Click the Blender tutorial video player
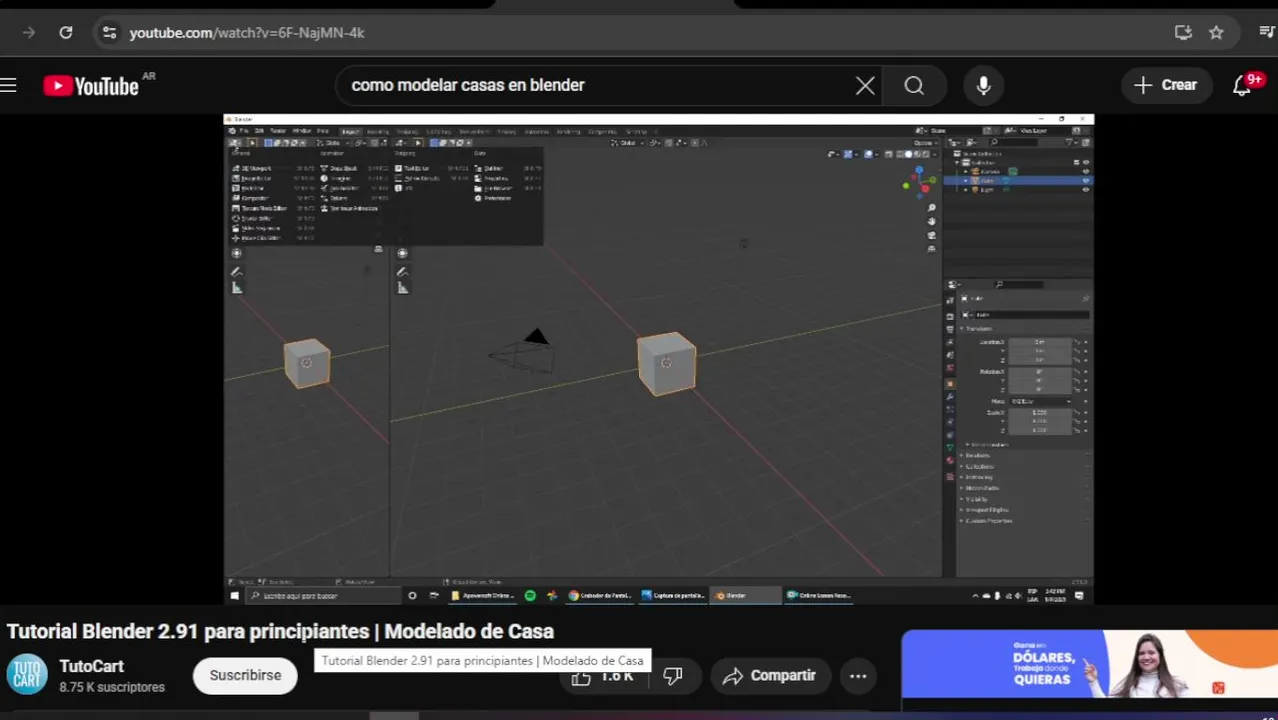1278x720 pixels. pos(658,359)
